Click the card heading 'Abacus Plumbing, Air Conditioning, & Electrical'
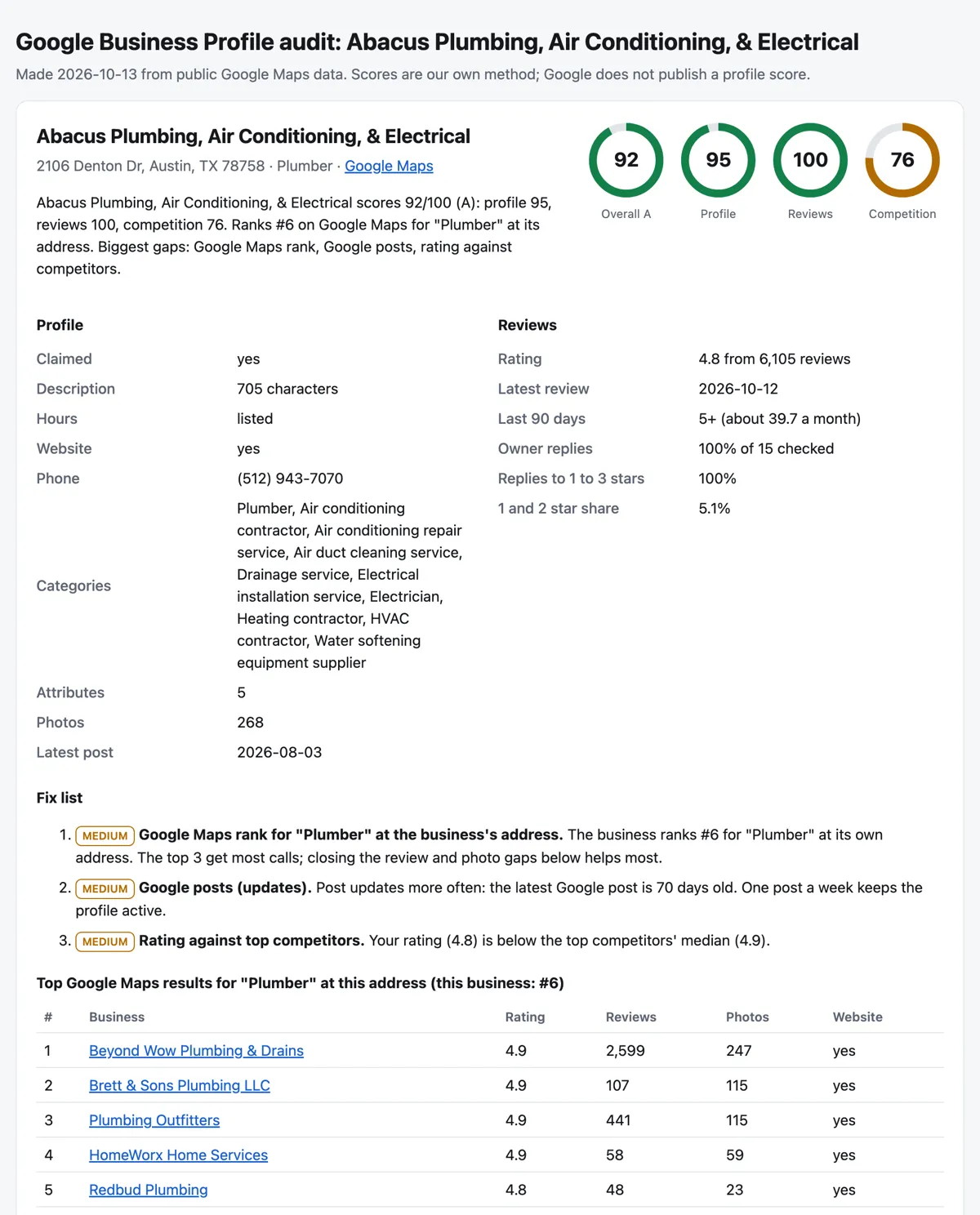980x1215 pixels. point(253,136)
